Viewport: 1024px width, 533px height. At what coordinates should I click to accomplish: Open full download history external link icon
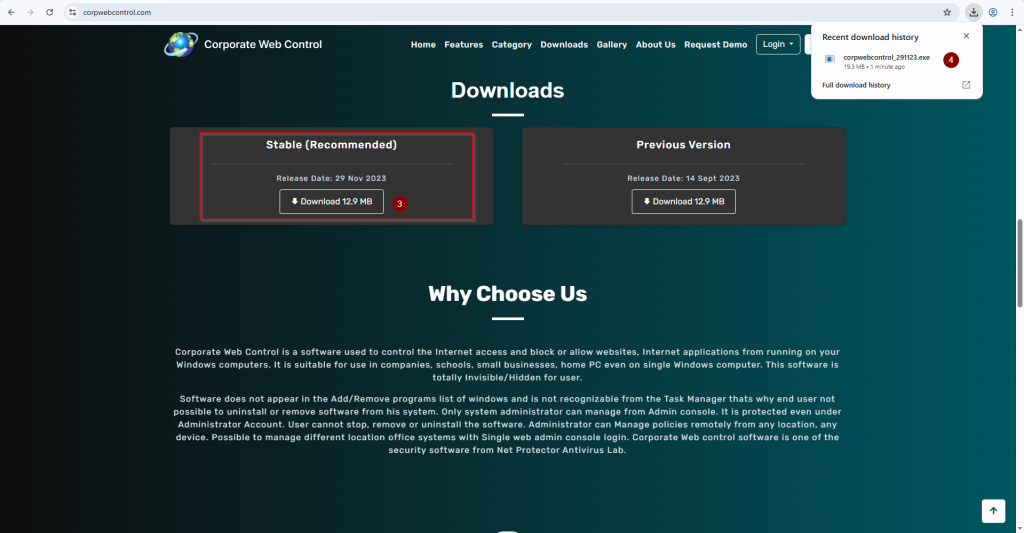966,85
